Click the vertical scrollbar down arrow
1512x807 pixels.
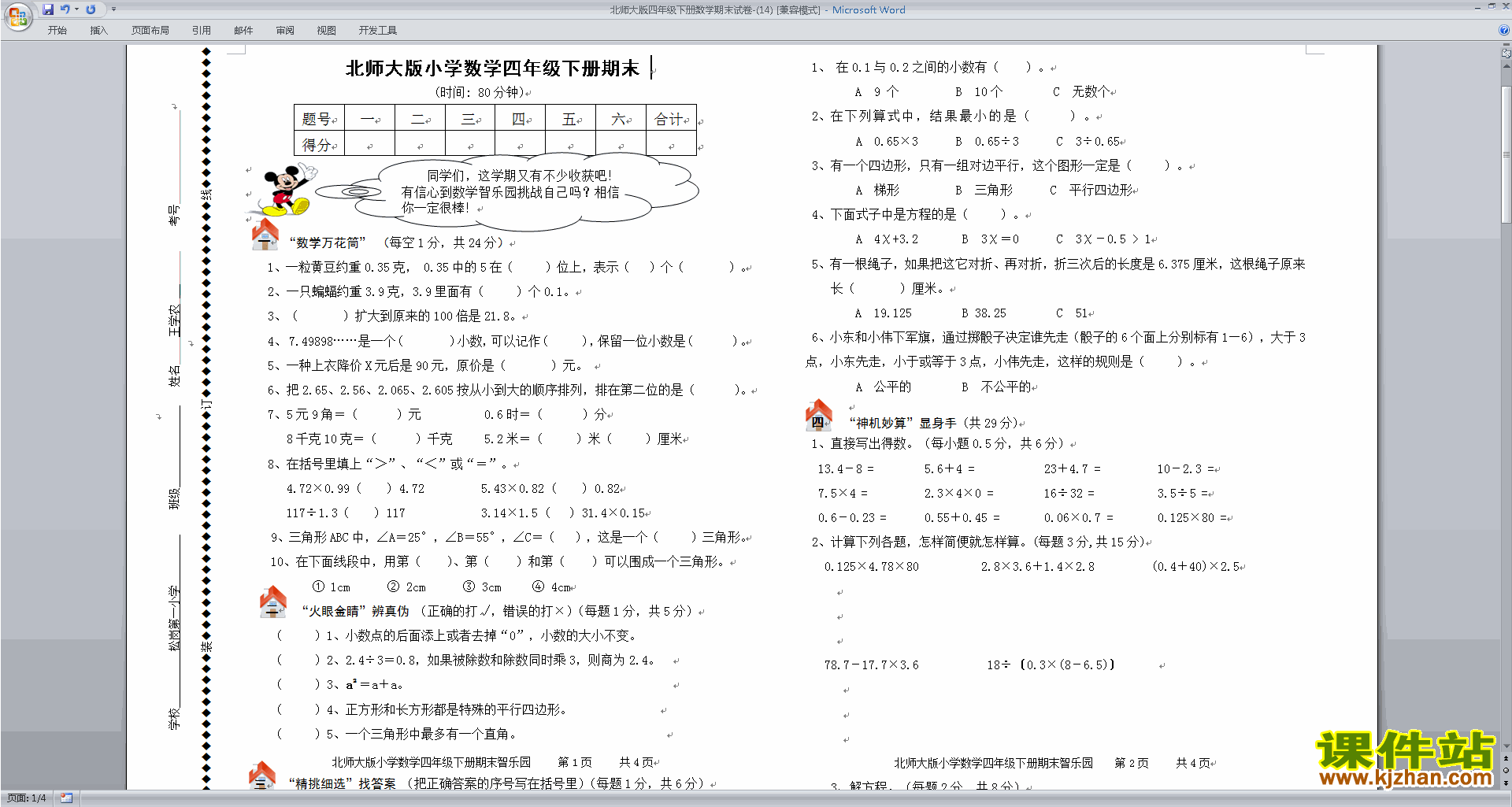point(1506,746)
